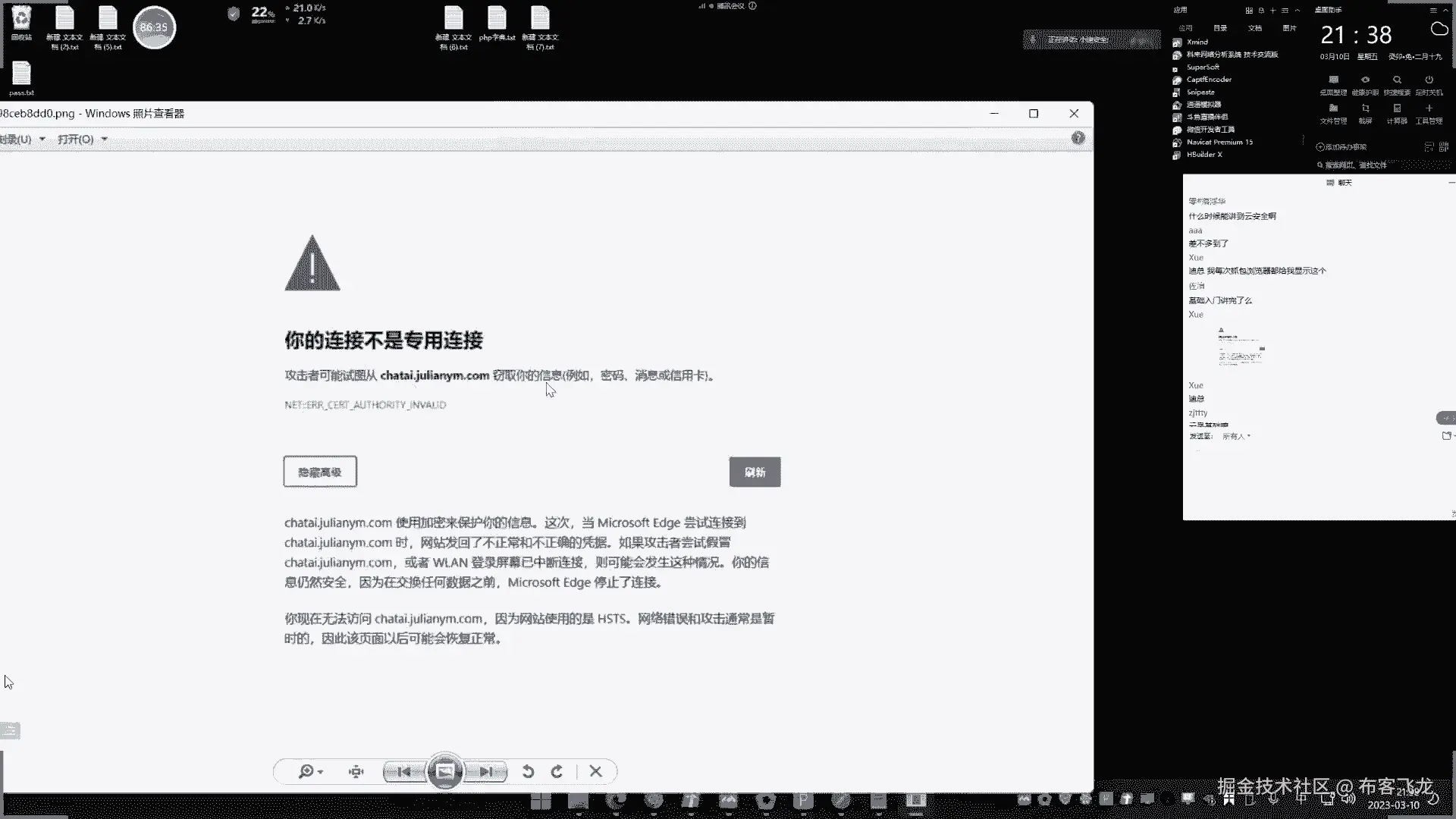Rotate photo clockwise
This screenshot has width=1456, height=819.
tap(557, 771)
